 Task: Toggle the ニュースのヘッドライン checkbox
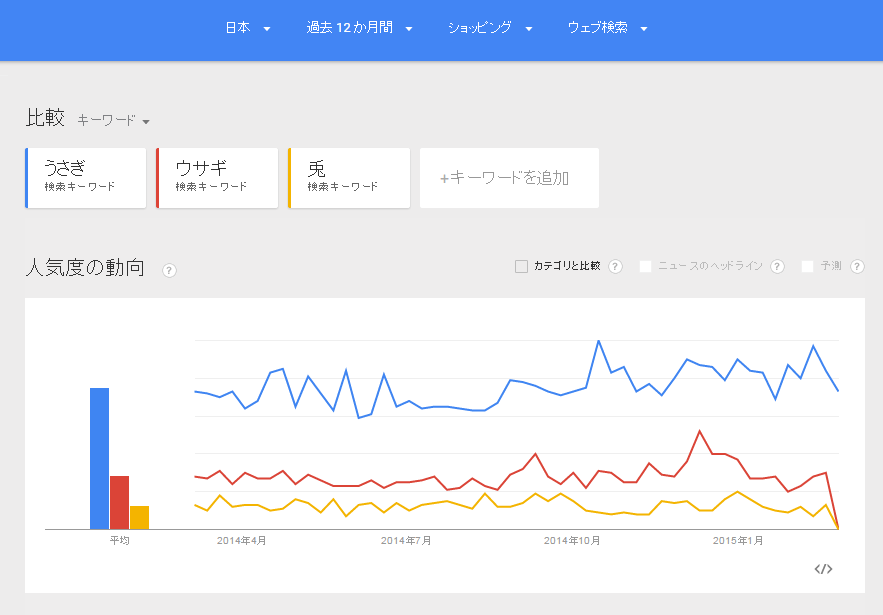646,266
